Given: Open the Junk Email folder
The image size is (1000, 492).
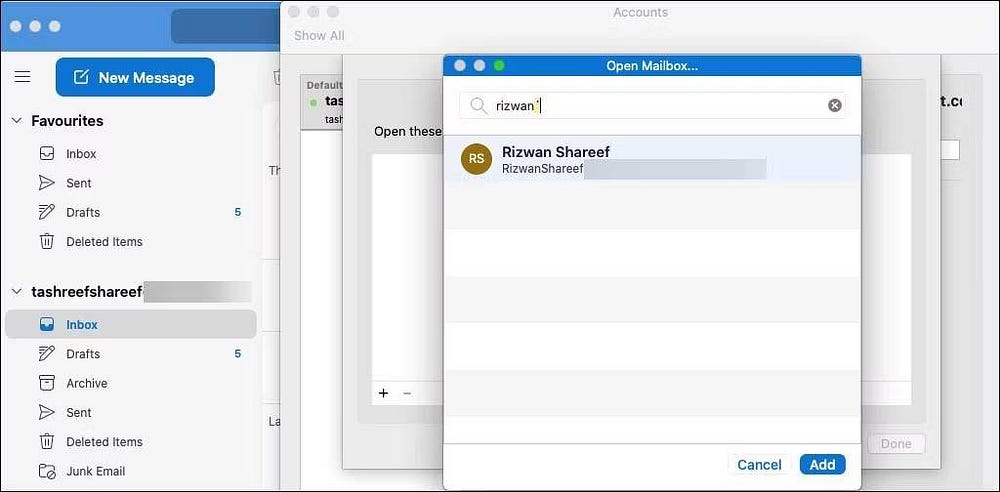Looking at the screenshot, I should (95, 471).
